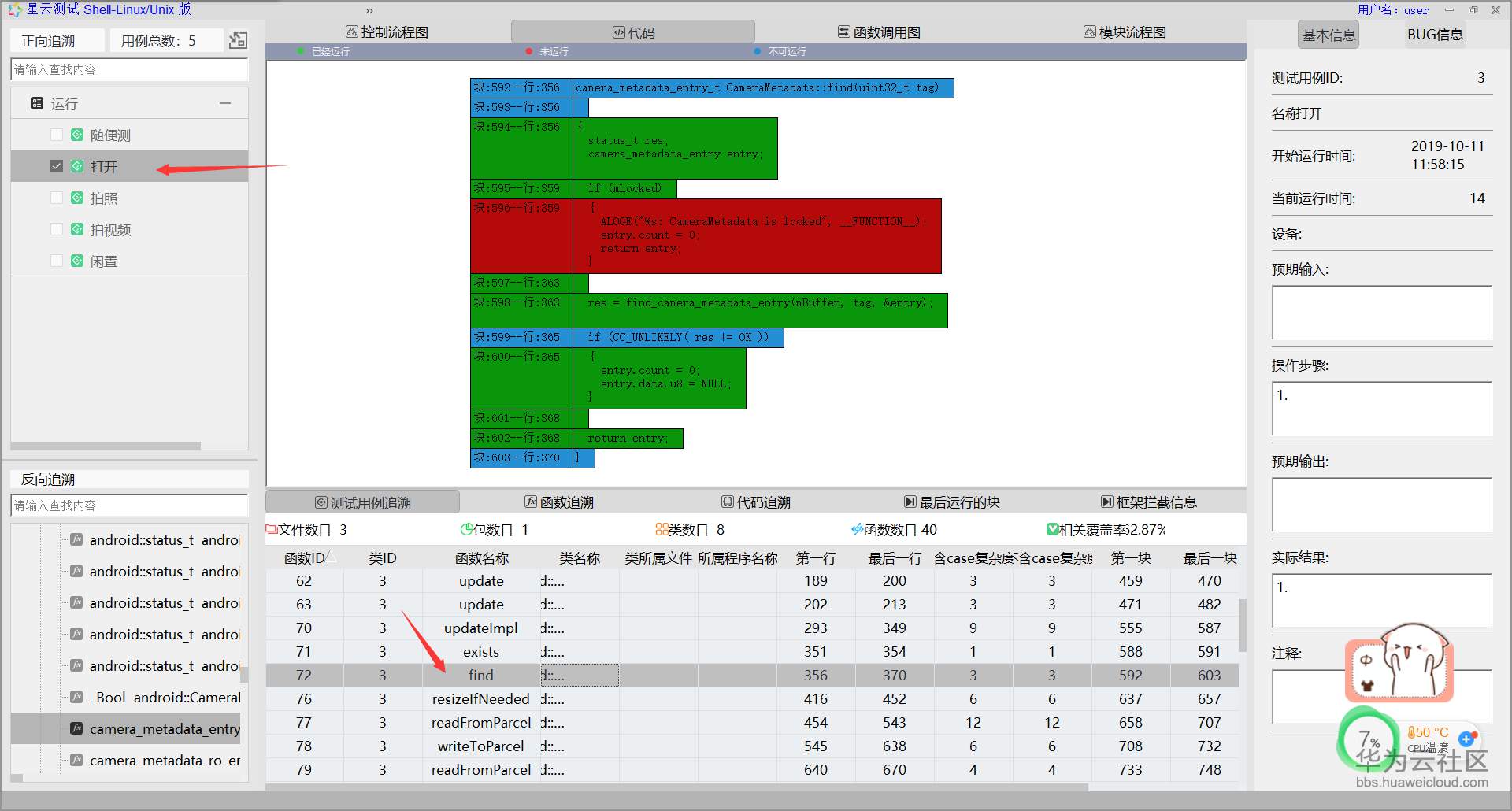This screenshot has height=811, width=1512.
Task: Expand the toolbar overflow chevron
Action: 369,10
